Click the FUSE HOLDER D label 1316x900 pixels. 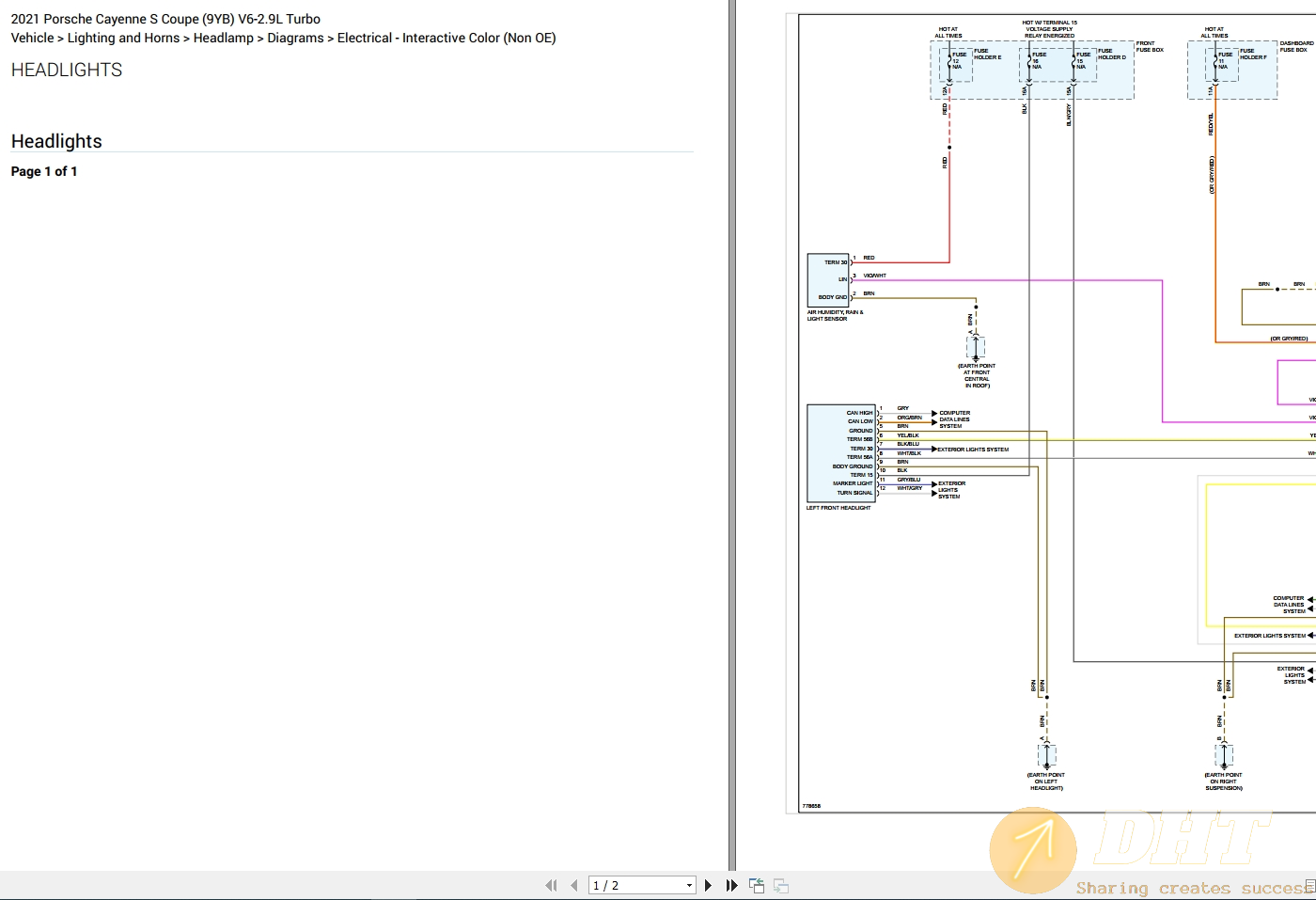click(x=1111, y=55)
